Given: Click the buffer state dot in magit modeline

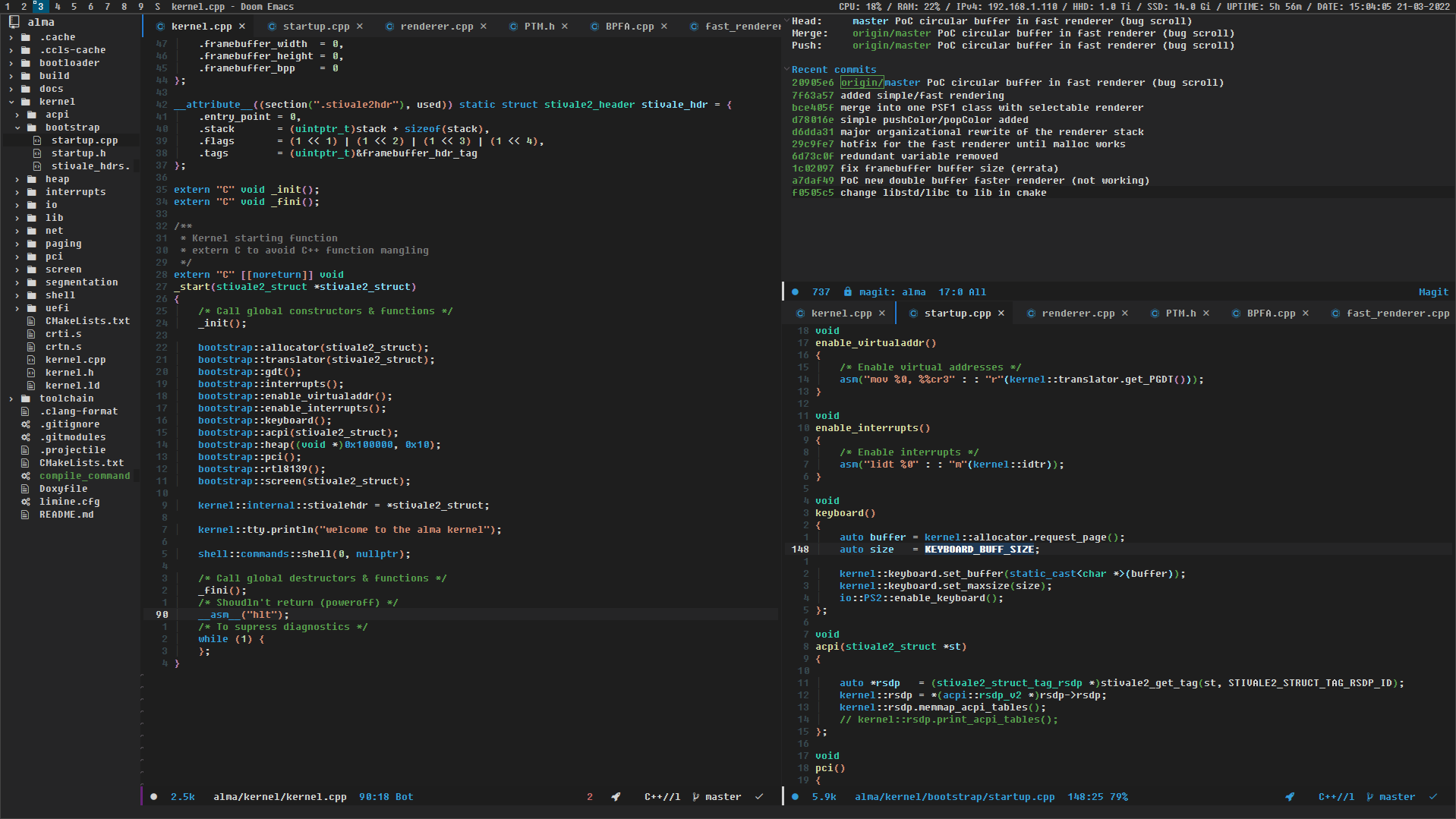Looking at the screenshot, I should point(795,292).
